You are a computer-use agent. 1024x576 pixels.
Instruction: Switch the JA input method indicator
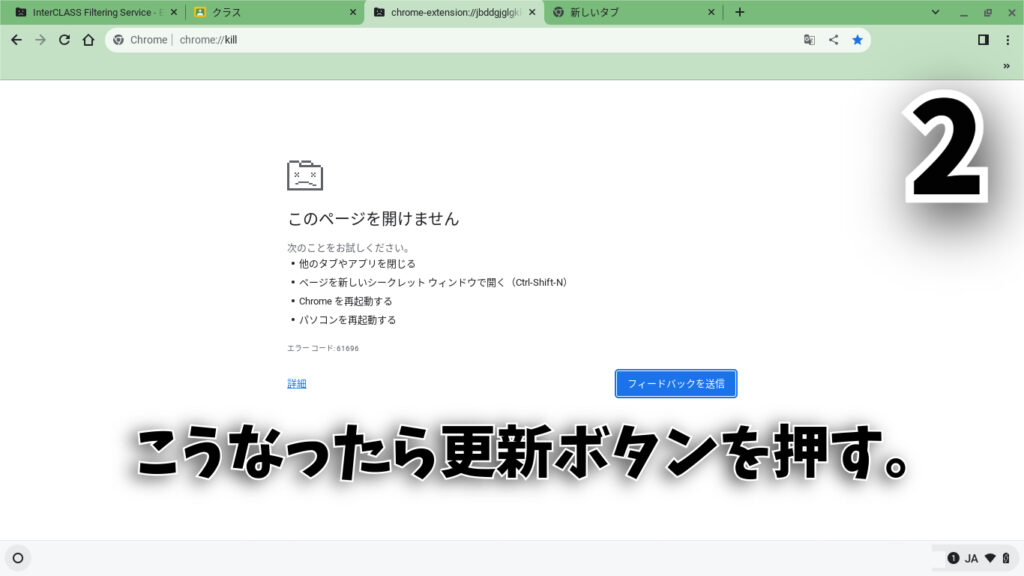(971, 558)
